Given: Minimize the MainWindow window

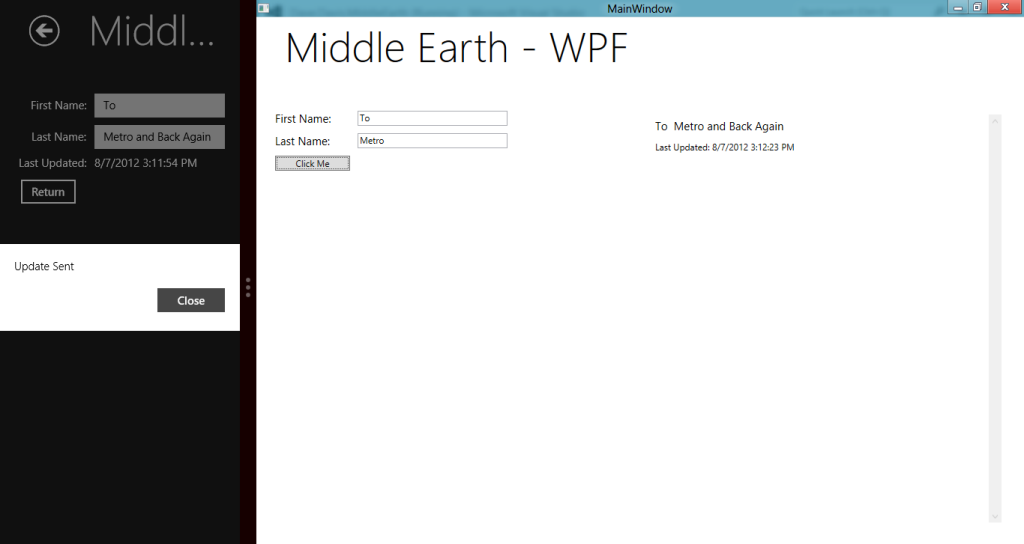Looking at the screenshot, I should [x=959, y=7].
